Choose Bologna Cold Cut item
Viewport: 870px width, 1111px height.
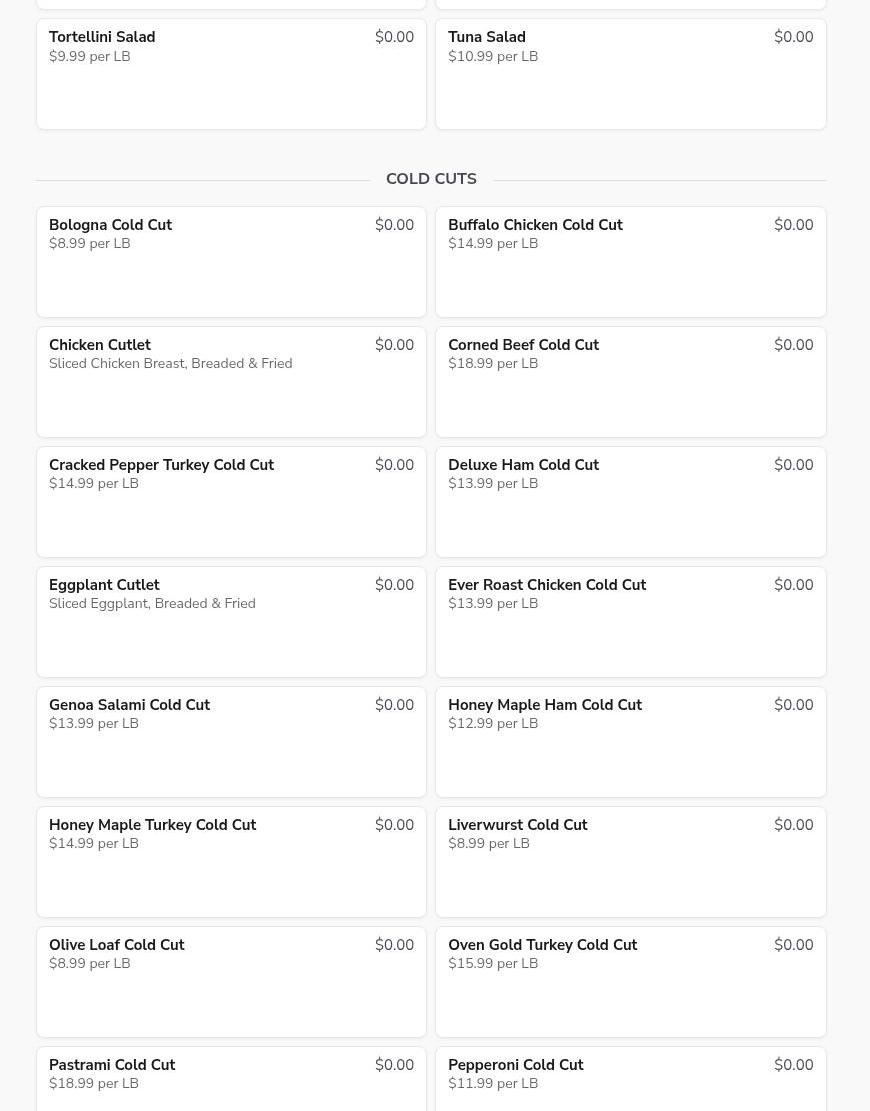click(231, 262)
